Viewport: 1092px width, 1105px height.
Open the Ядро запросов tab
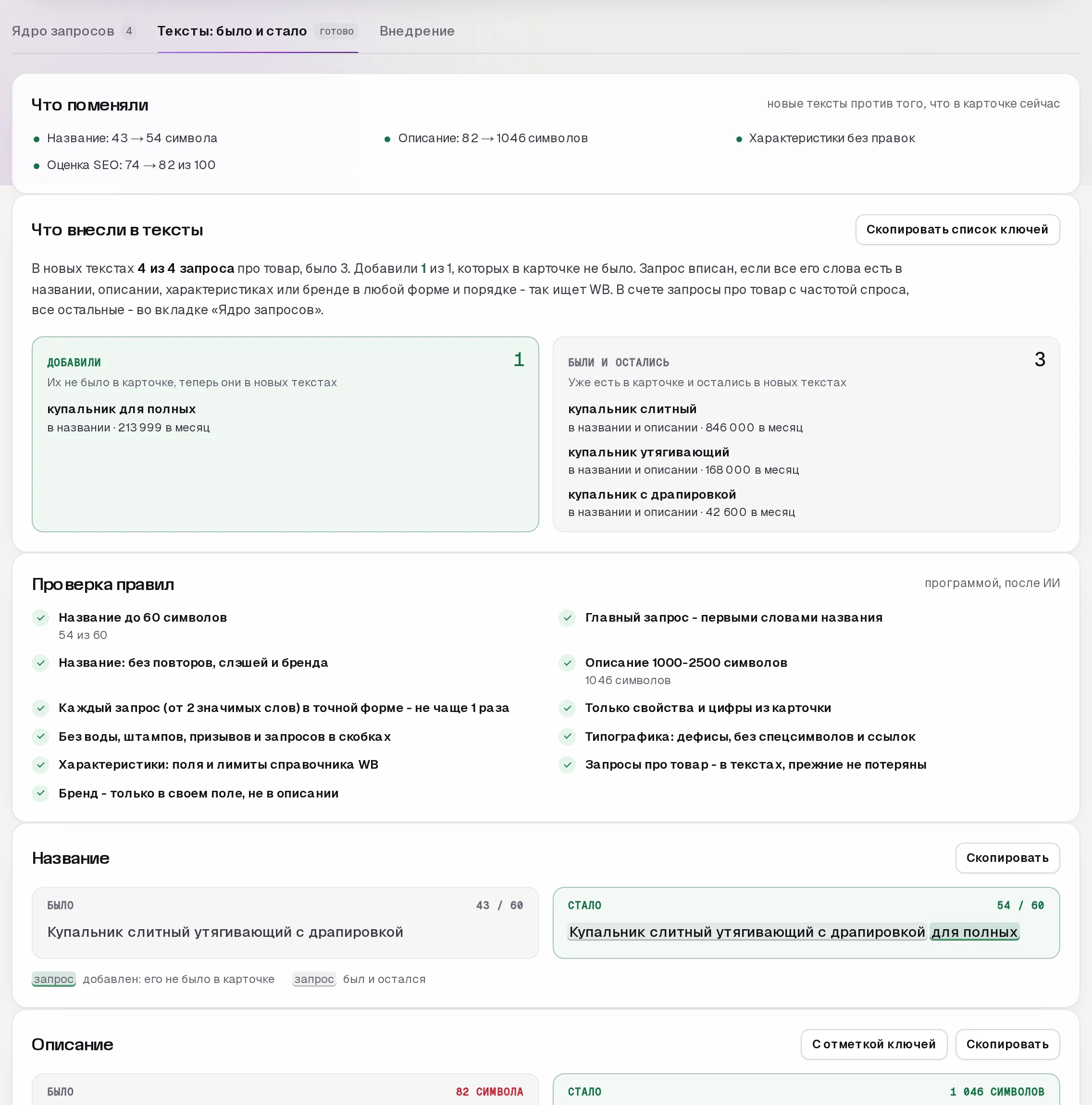point(73,31)
